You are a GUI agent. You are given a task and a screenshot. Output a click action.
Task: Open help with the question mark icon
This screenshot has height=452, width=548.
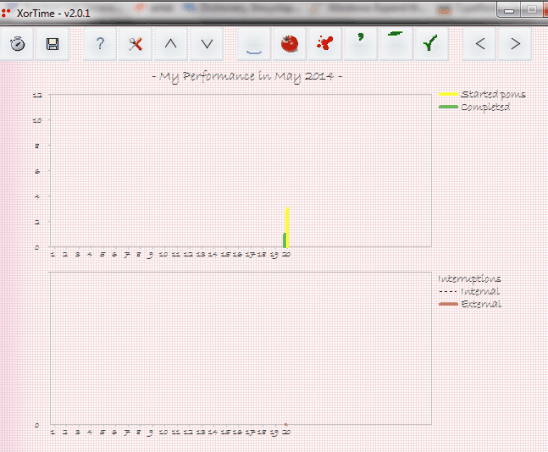[x=100, y=44]
